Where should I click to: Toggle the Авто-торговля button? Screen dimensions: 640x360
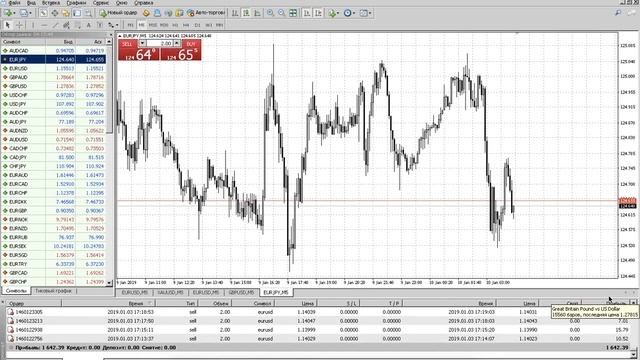coord(206,13)
